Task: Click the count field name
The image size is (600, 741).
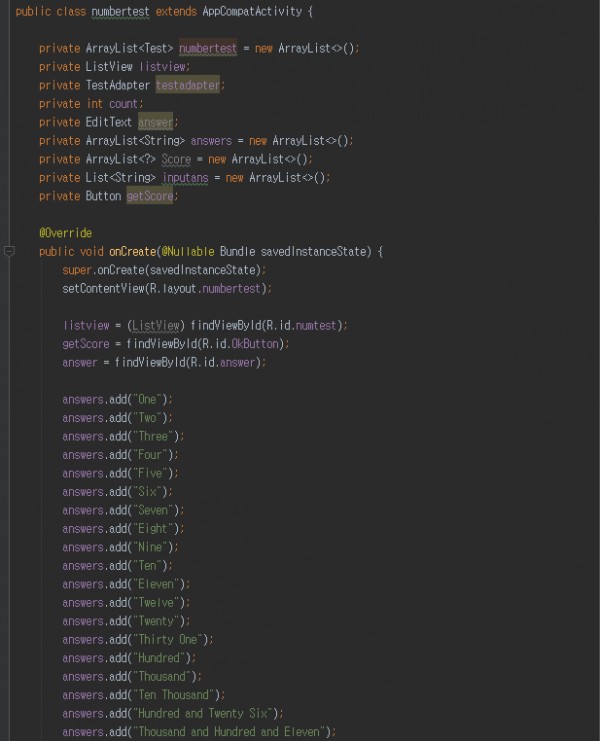Action: click(x=123, y=103)
